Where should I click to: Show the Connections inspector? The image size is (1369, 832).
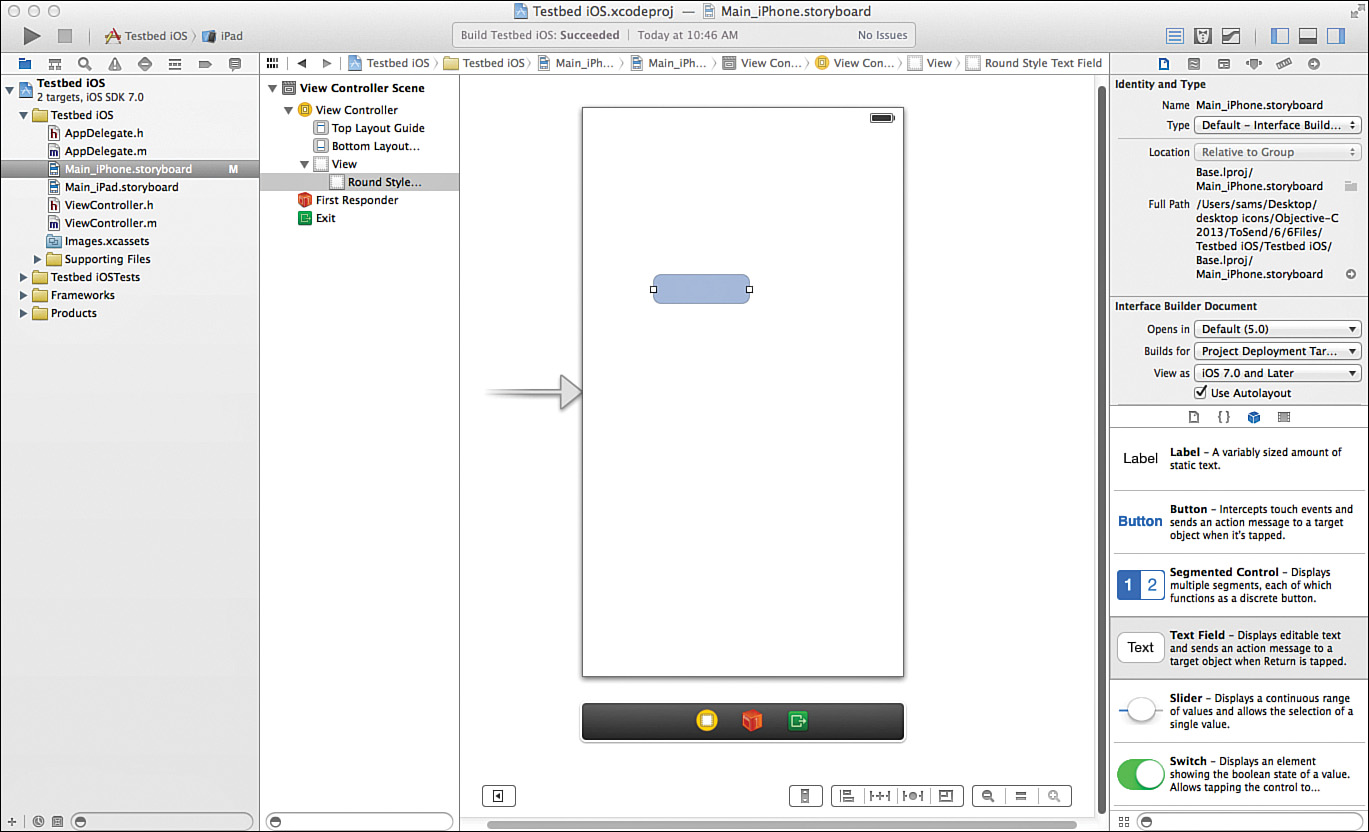[1314, 63]
